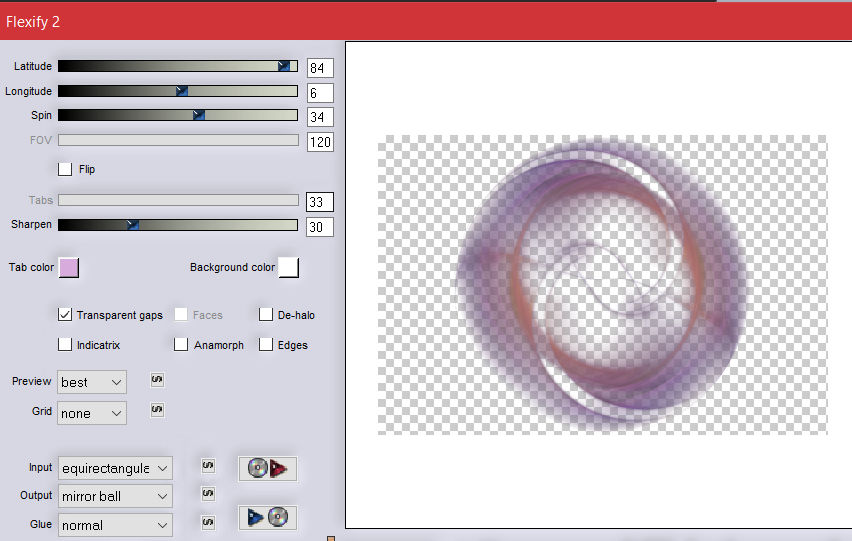The image size is (852, 541).
Task: Open the Input projection dropdown
Action: pos(115,468)
